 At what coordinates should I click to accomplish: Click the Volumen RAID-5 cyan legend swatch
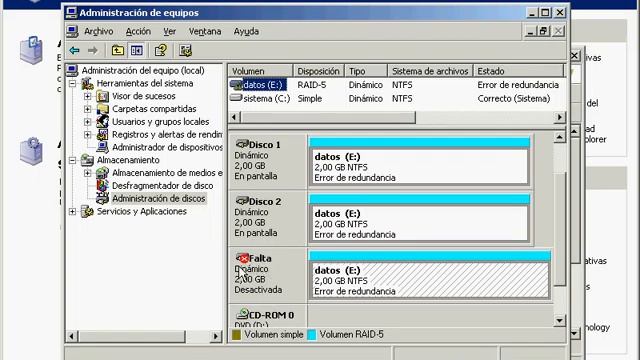pyautogui.click(x=311, y=335)
